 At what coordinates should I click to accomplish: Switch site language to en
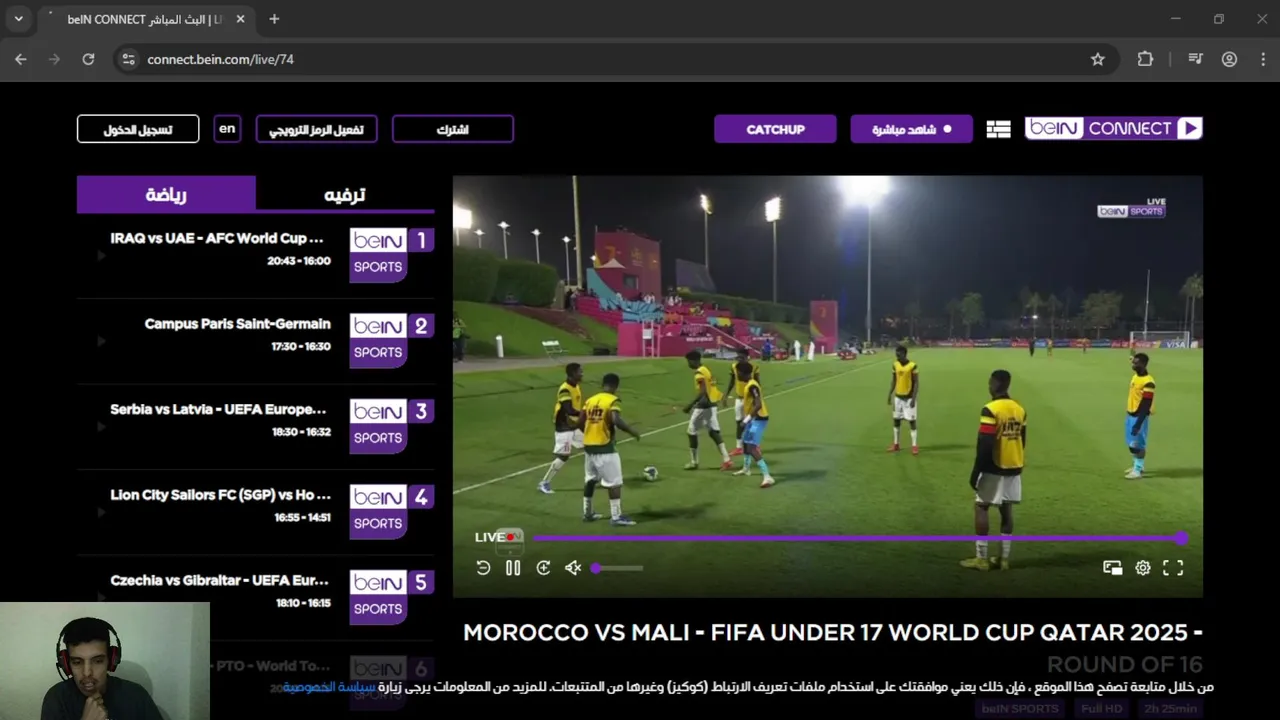point(227,129)
